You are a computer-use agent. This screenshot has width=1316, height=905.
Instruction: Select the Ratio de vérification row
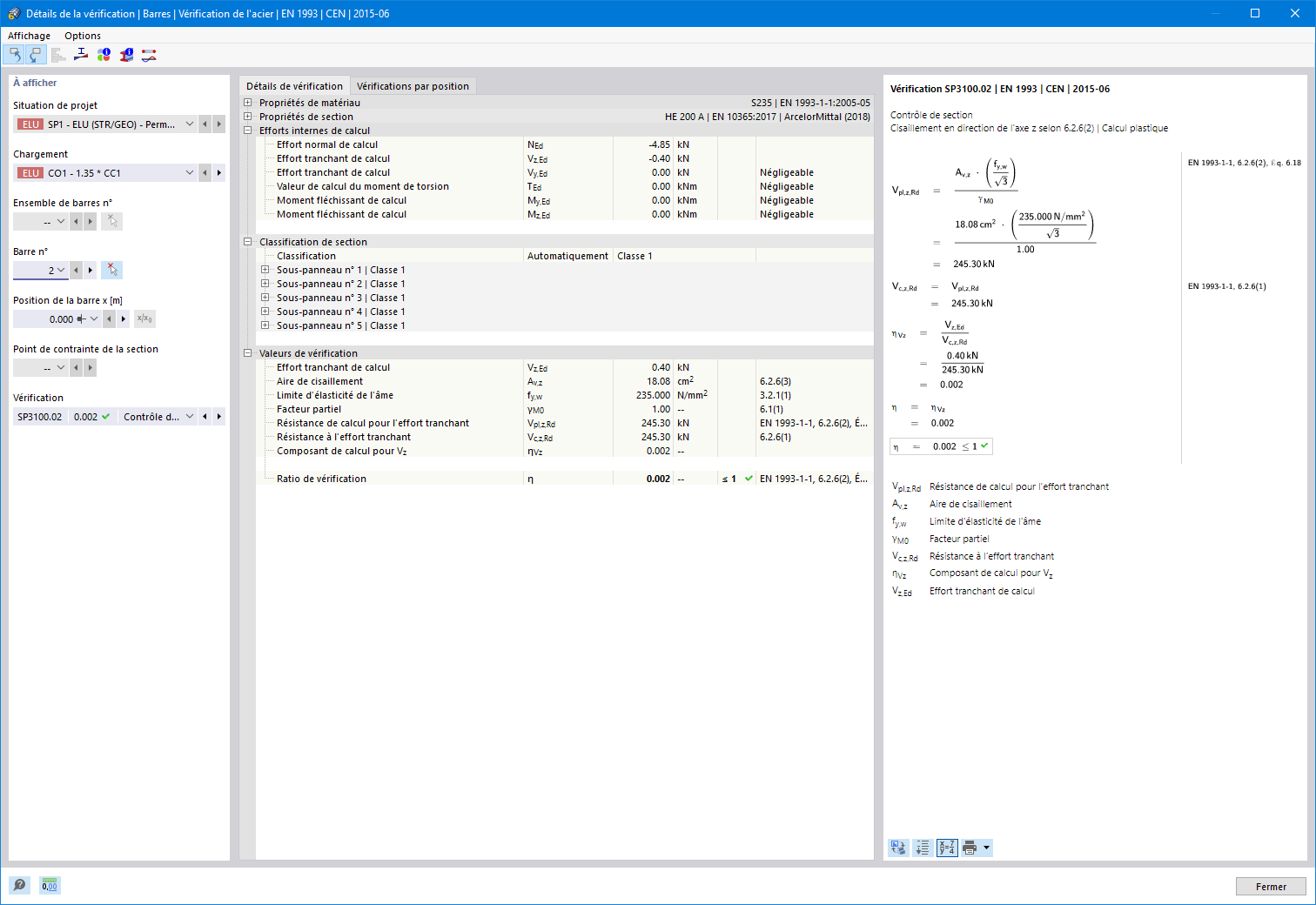pyautogui.click(x=565, y=479)
